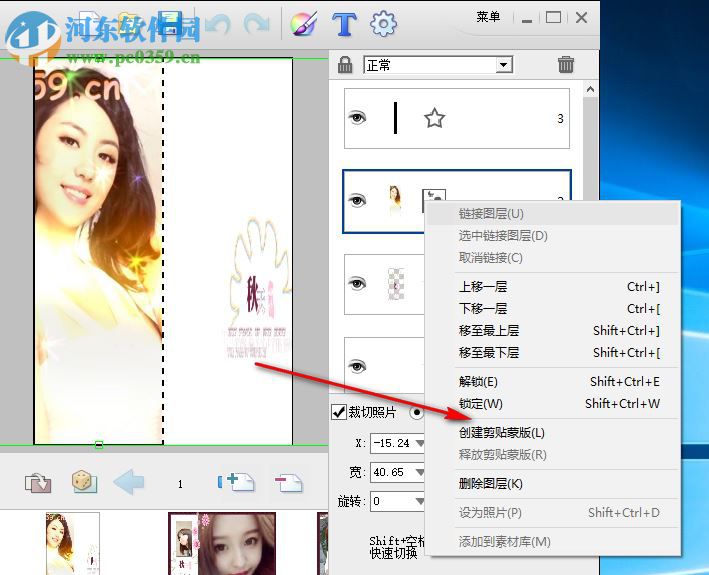Select second page thumbnail with close-up face
The image size is (709, 575).
point(222,543)
